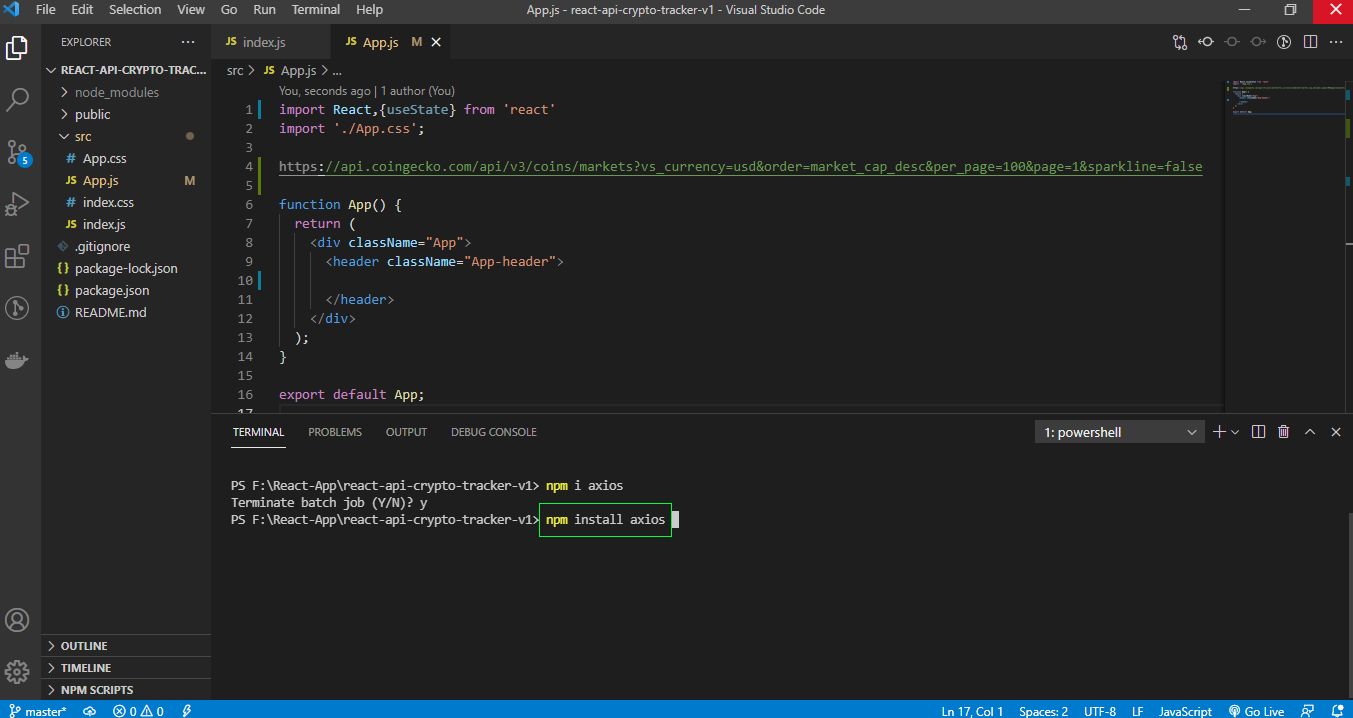Open the Help menu
This screenshot has height=718, width=1353.
pyautogui.click(x=370, y=9)
